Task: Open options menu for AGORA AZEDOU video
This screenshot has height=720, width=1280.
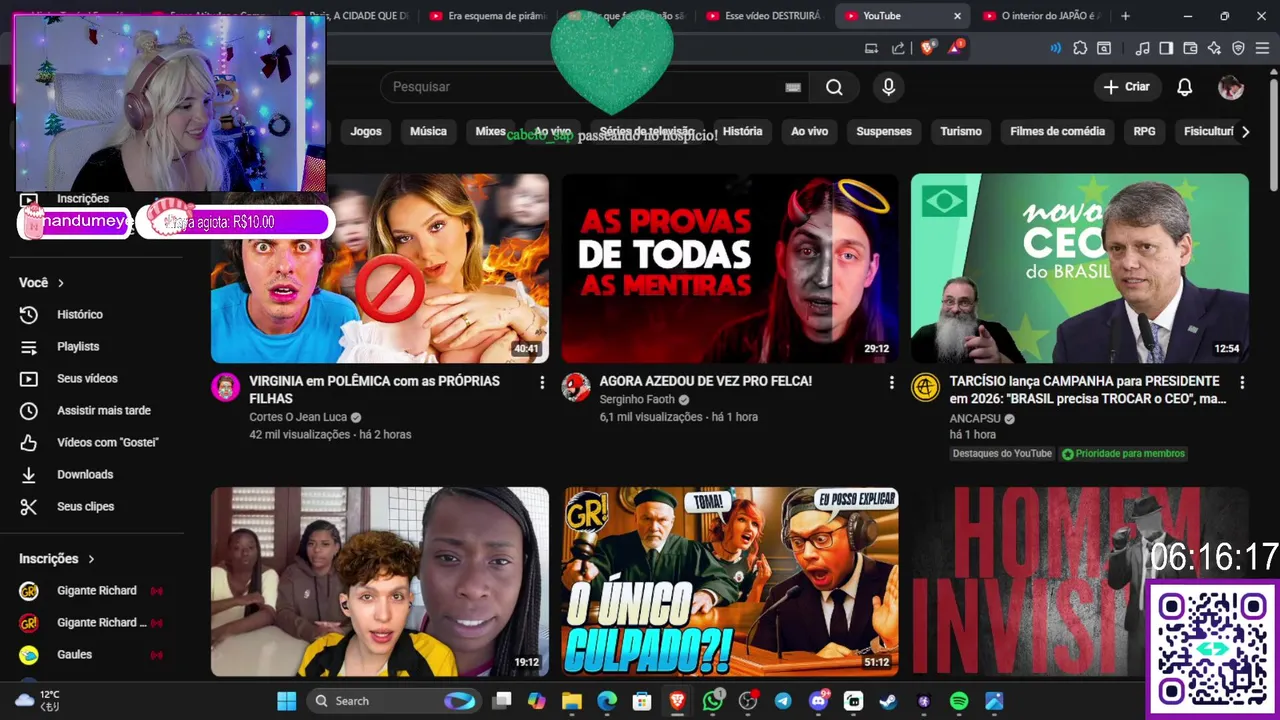Action: tap(891, 382)
